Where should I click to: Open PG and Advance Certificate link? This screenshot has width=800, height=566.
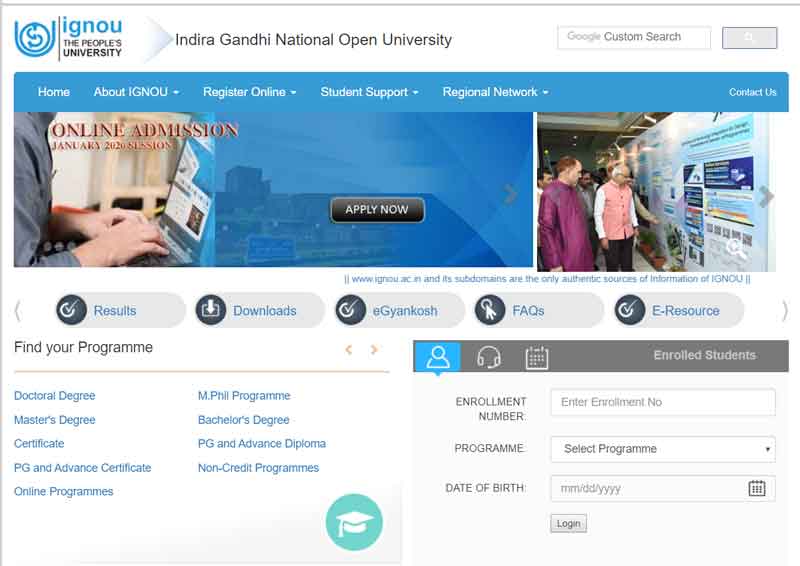pyautogui.click(x=83, y=467)
